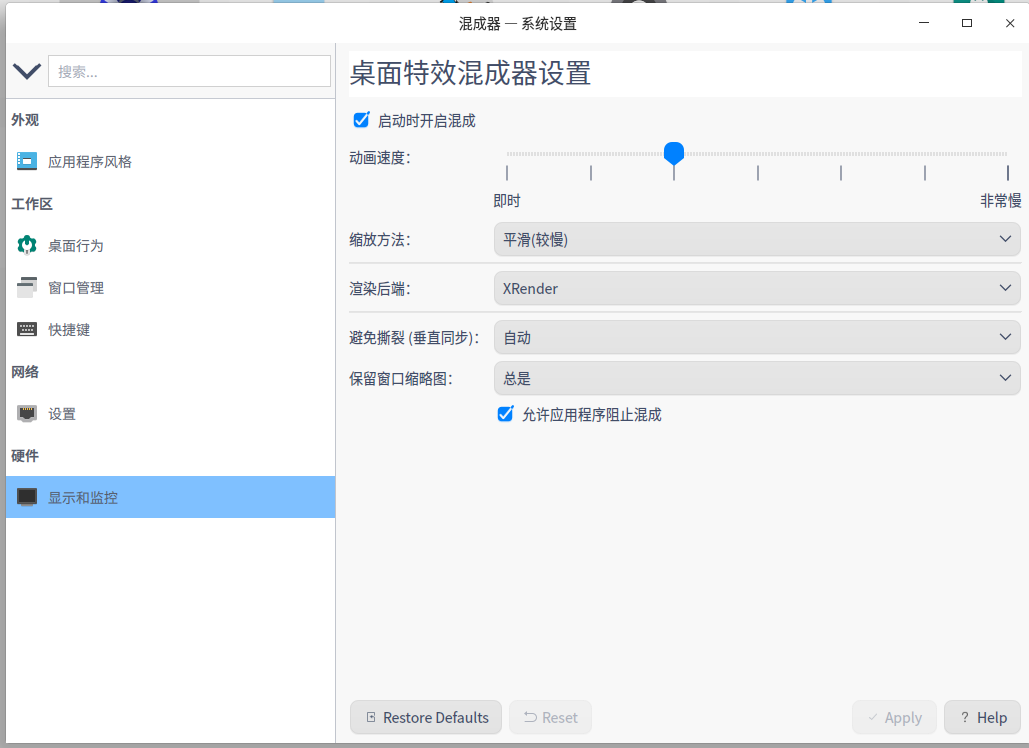The height and width of the screenshot is (748, 1029).
Task: Collapse the sidebar with the chevron arrow
Action: click(x=26, y=71)
